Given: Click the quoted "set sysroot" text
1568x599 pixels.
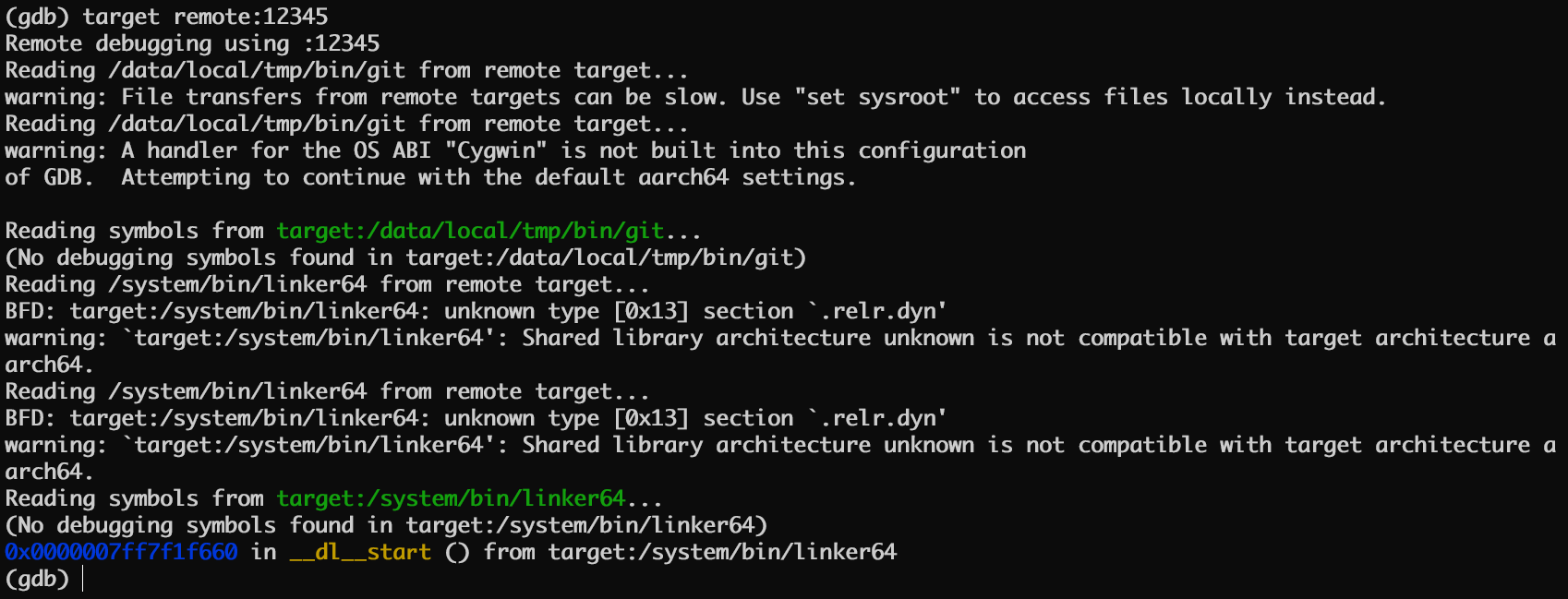Looking at the screenshot, I should 877,97.
